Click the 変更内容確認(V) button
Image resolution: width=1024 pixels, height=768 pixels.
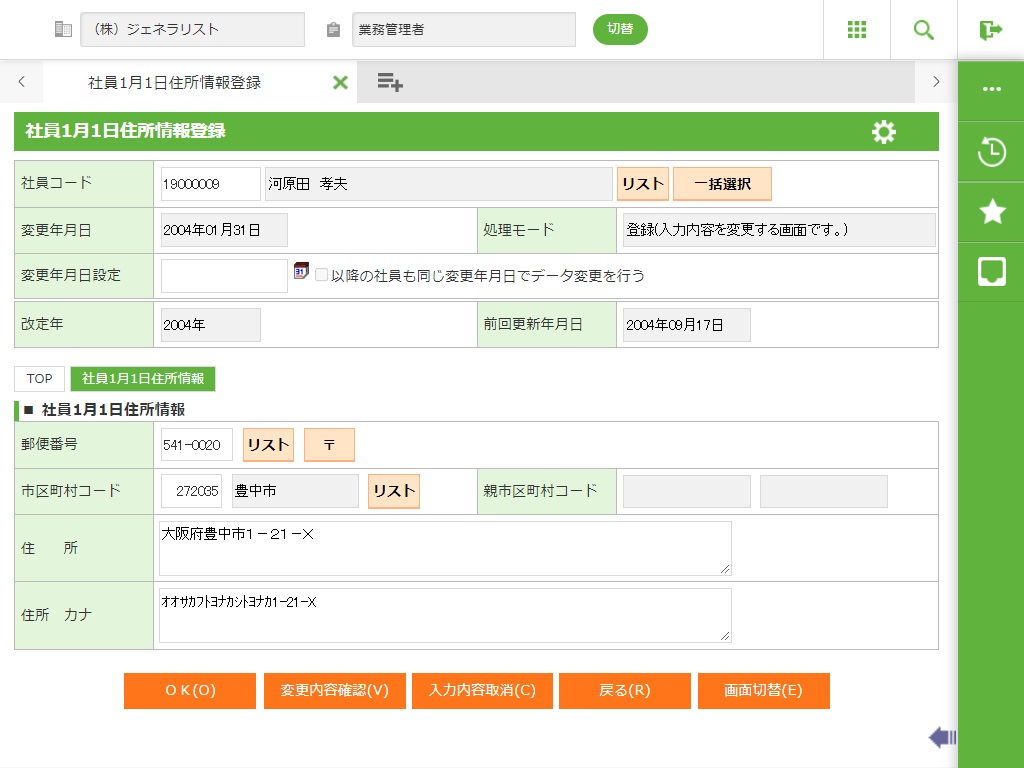[x=334, y=691]
